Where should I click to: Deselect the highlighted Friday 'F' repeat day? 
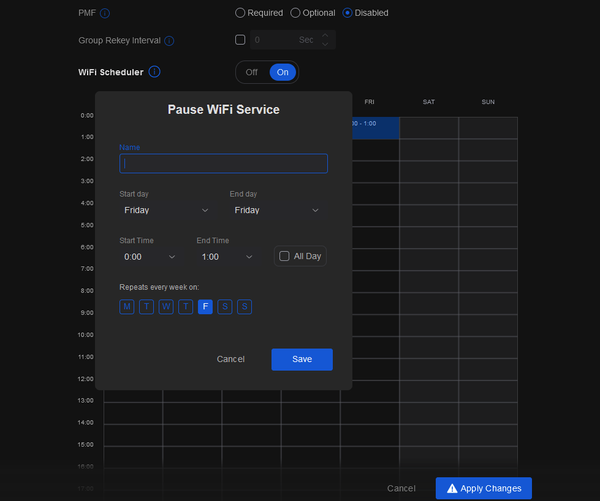coord(205,307)
